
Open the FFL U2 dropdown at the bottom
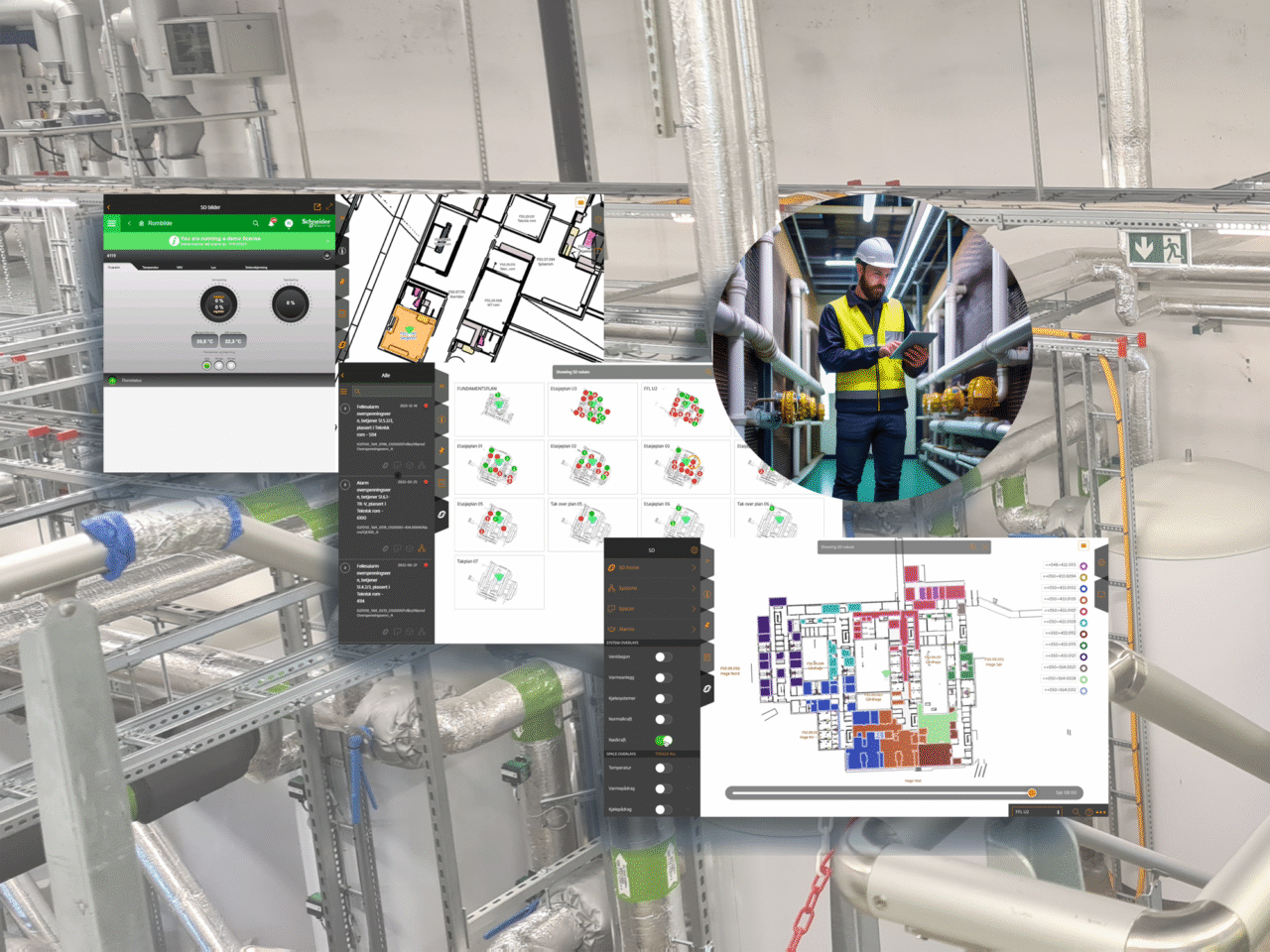1037,811
